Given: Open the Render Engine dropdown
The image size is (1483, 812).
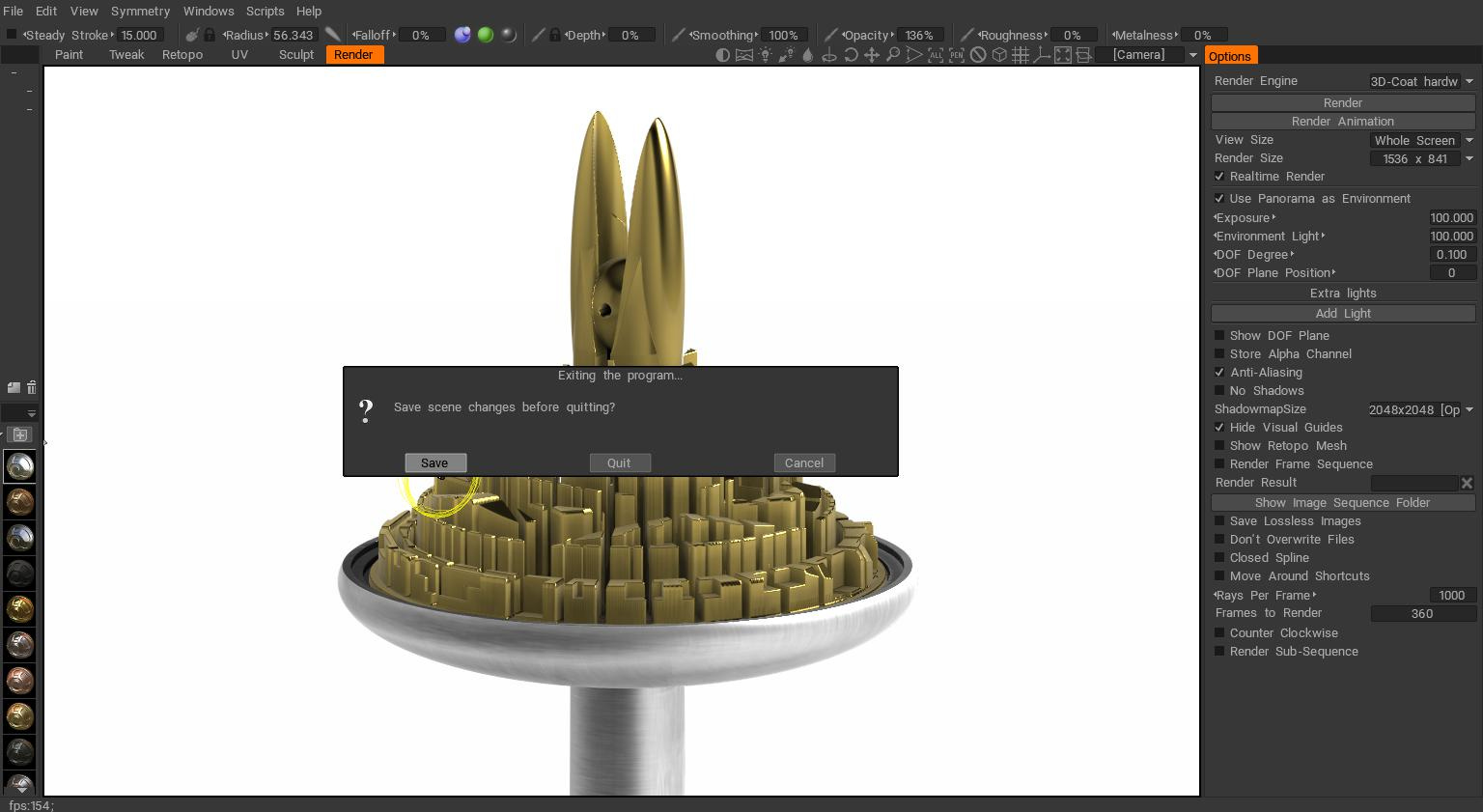Looking at the screenshot, I should pyautogui.click(x=1422, y=81).
